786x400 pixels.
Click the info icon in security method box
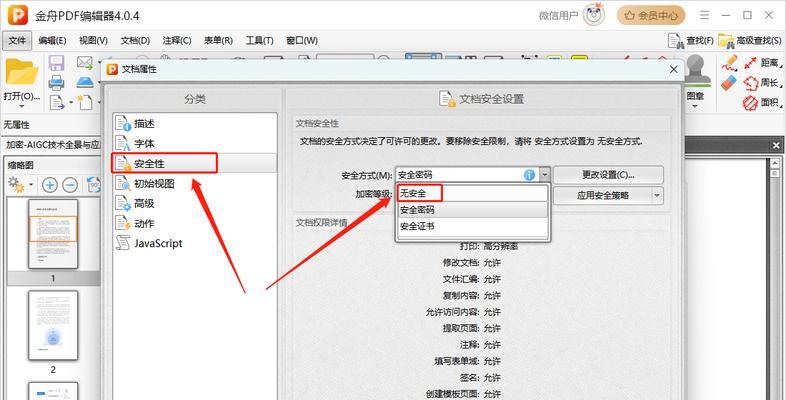(529, 175)
